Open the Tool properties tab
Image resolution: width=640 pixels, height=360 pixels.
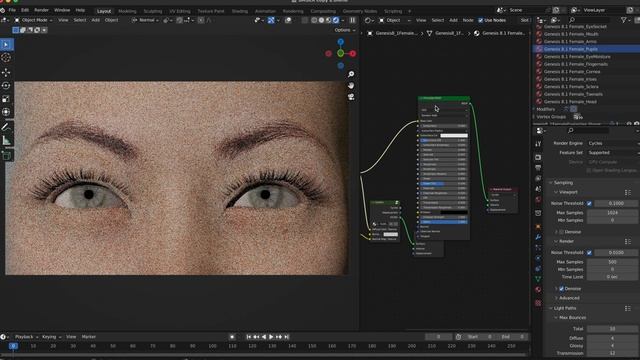tap(538, 144)
